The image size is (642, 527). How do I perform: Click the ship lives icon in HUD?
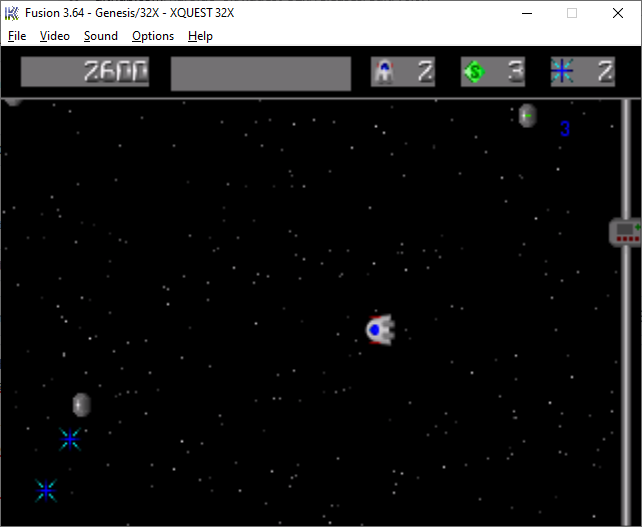[x=384, y=72]
